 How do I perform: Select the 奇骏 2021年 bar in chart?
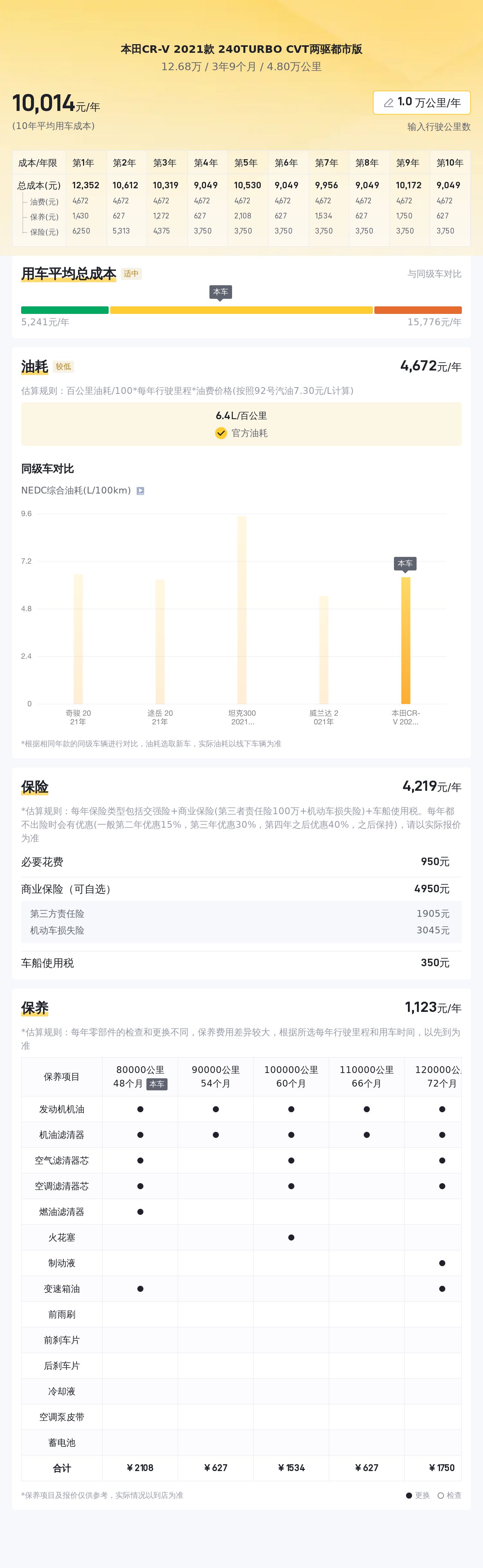pos(78,639)
